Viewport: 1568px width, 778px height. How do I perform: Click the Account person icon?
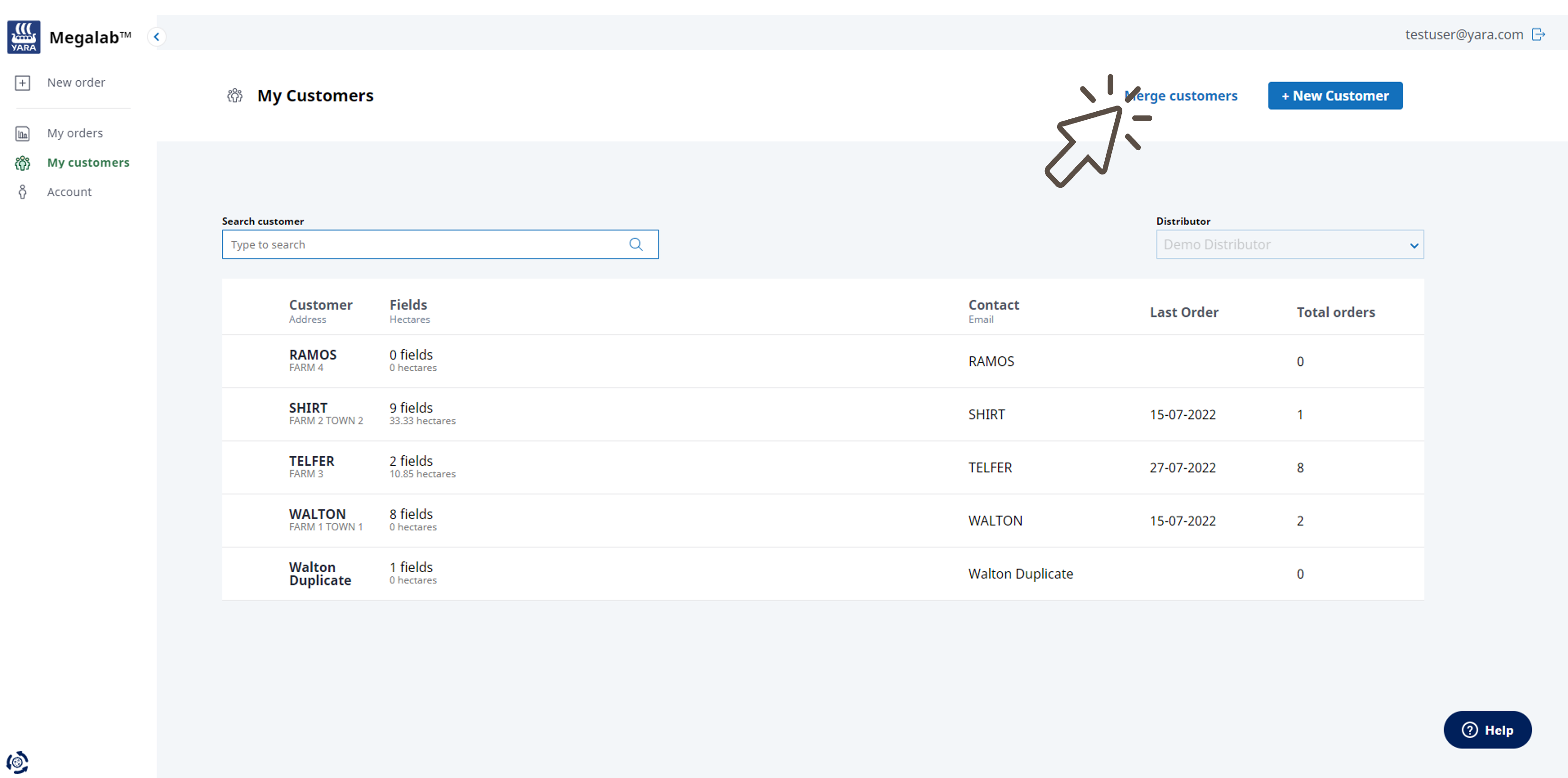(22, 192)
